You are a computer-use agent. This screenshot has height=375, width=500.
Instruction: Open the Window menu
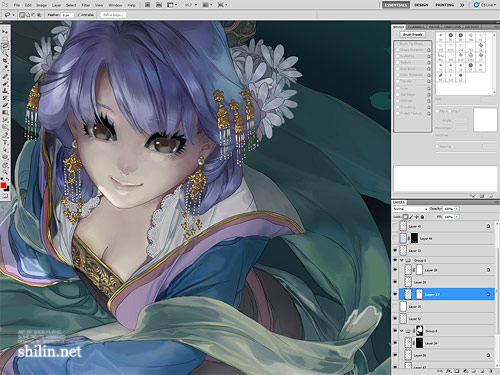(x=115, y=5)
